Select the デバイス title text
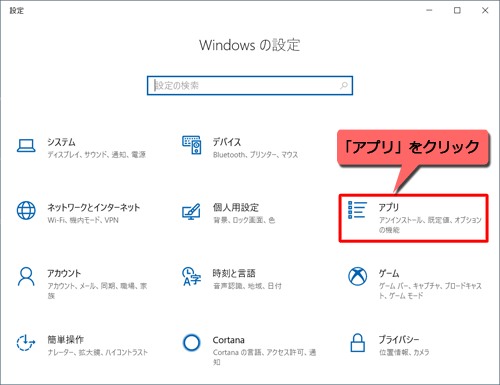500x385 pixels. point(227,142)
